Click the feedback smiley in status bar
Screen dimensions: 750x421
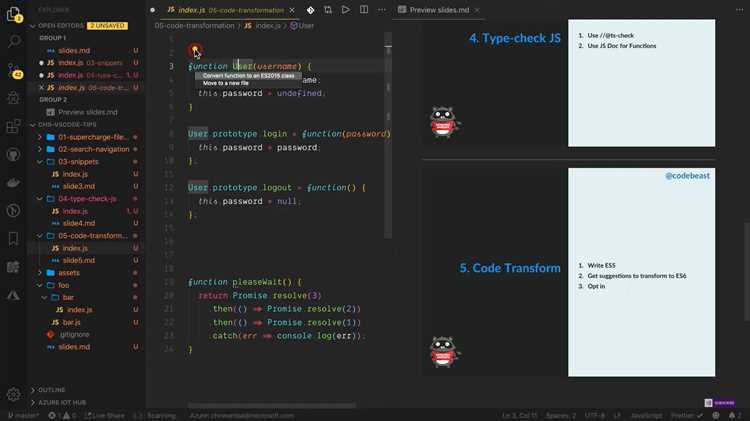pos(716,415)
